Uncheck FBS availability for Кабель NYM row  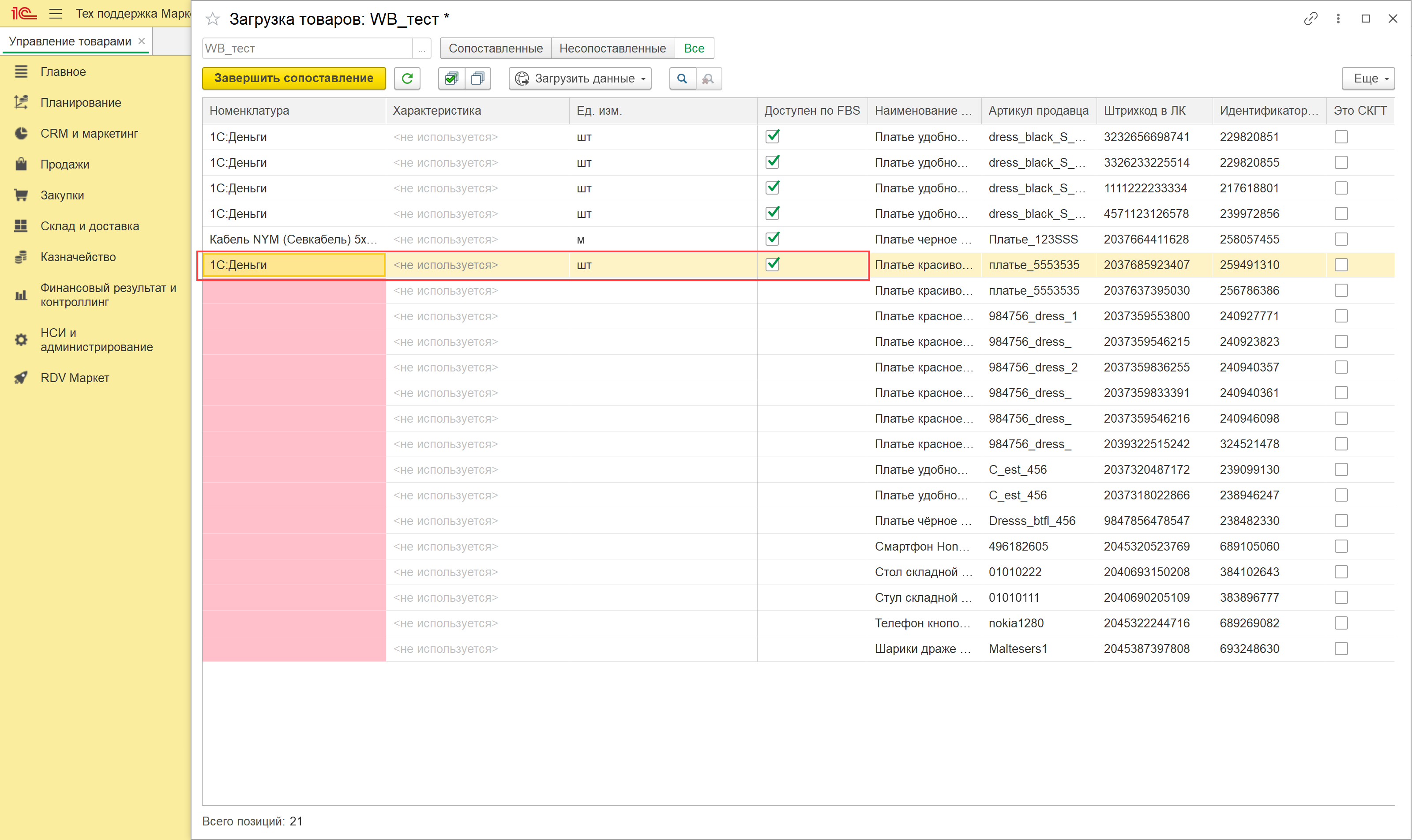772,239
